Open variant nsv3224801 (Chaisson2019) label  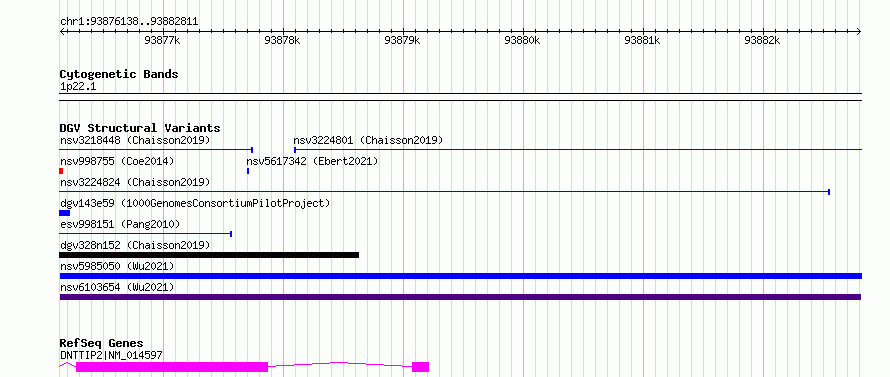[x=368, y=140]
